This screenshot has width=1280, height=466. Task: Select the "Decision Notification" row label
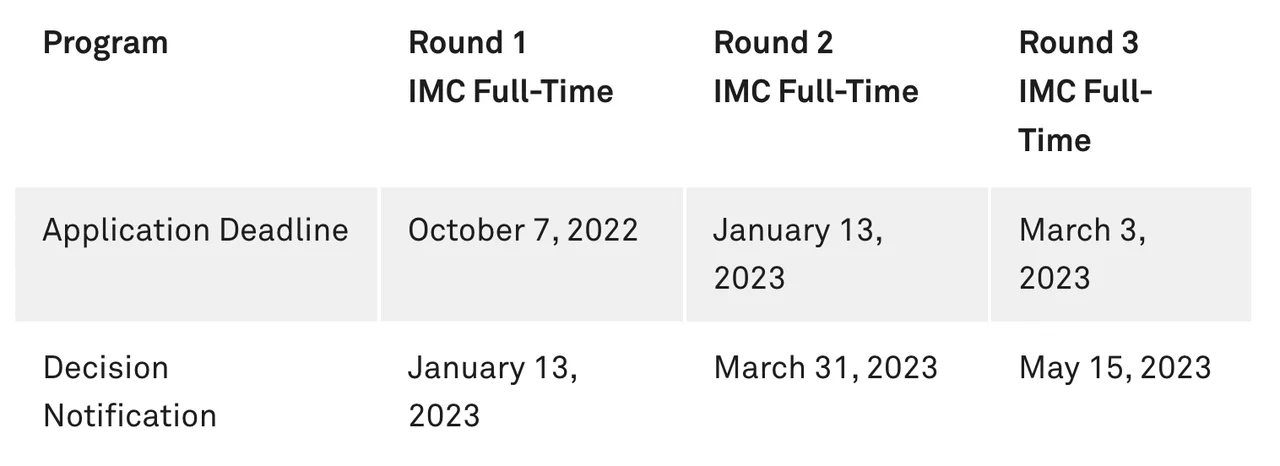click(x=129, y=391)
